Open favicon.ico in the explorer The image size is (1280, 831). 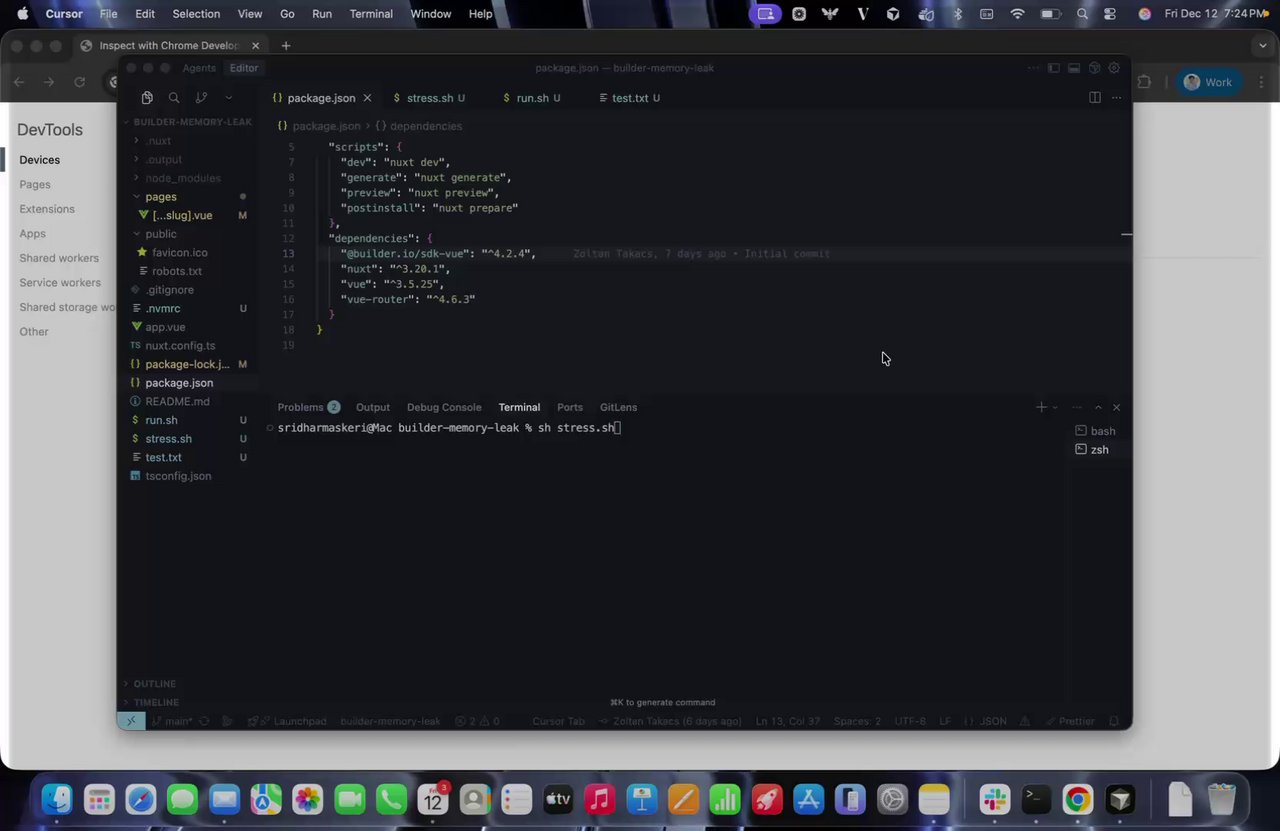(188, 253)
